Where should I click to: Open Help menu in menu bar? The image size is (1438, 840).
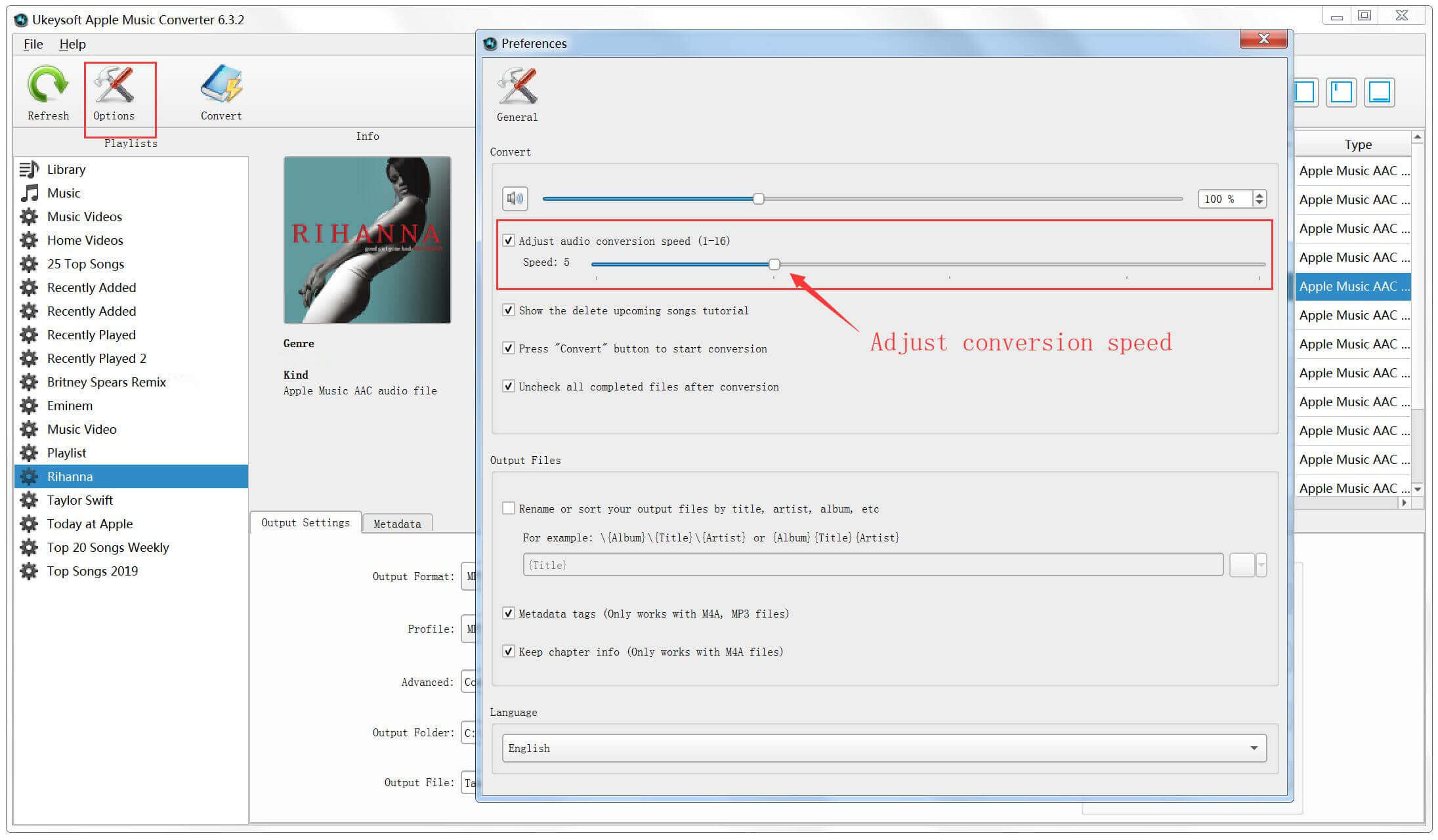pyautogui.click(x=70, y=43)
